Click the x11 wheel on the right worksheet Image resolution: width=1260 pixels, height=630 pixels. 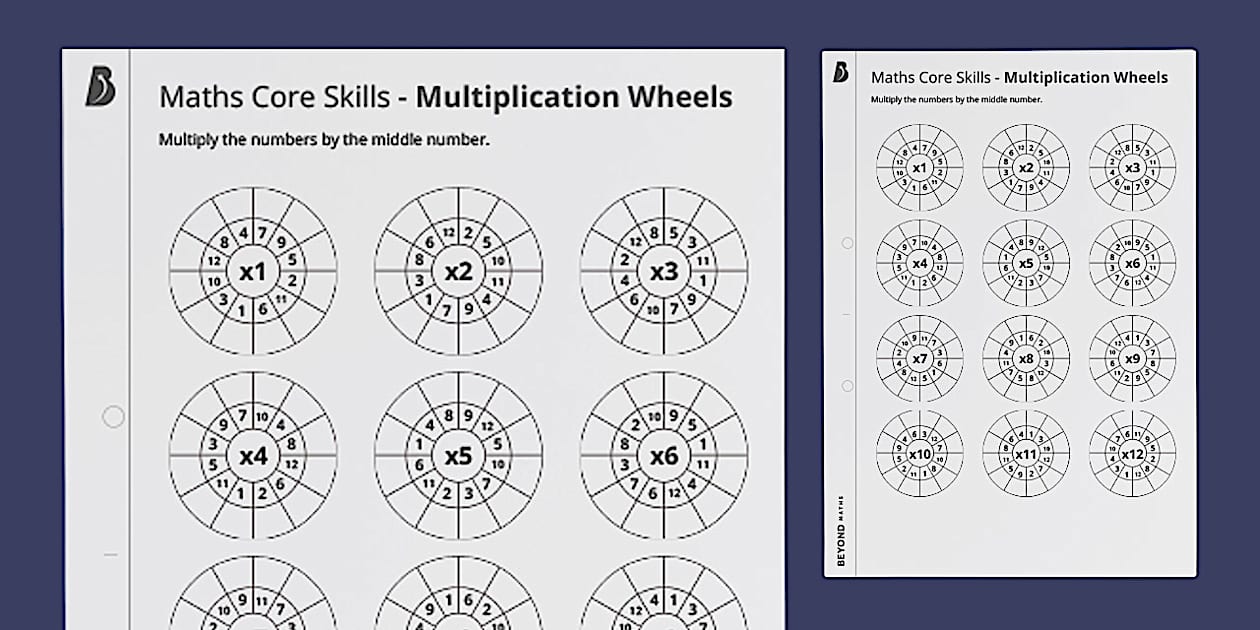coord(1027,456)
